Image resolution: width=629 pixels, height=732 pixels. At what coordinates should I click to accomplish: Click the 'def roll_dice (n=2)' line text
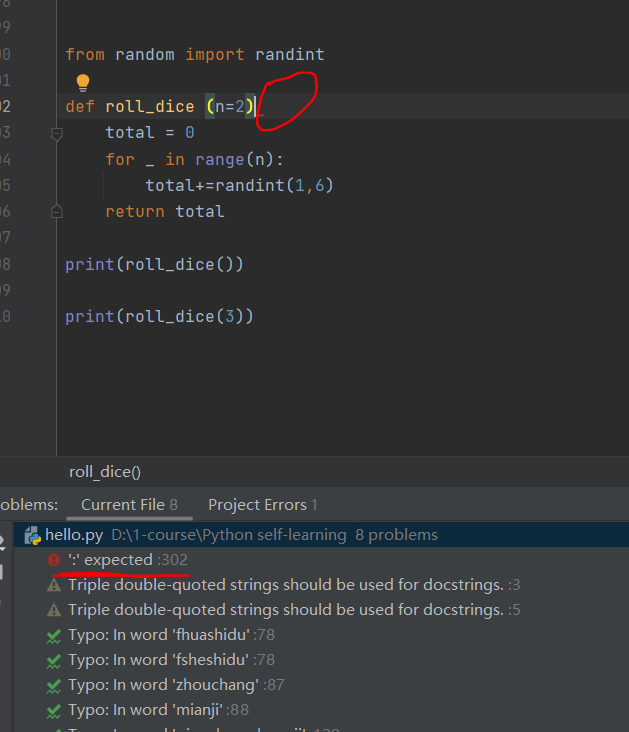coord(160,106)
